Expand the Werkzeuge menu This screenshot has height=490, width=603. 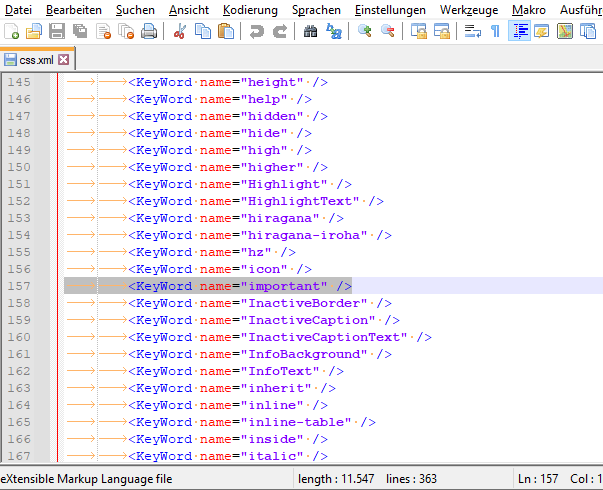468,9
